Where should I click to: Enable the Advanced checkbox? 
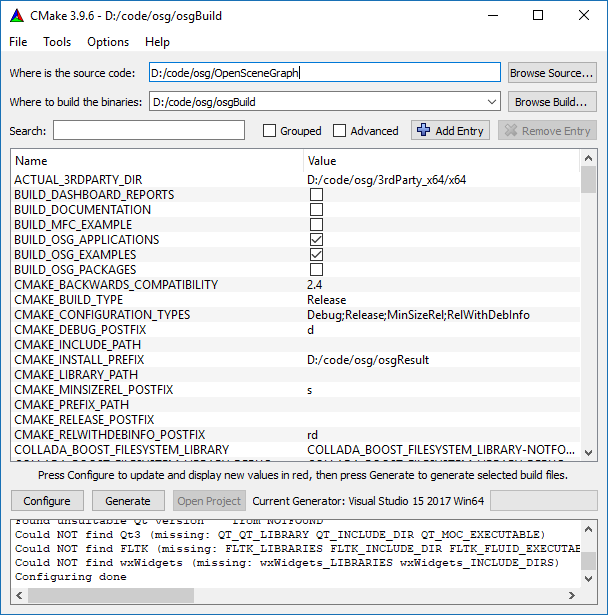click(339, 131)
